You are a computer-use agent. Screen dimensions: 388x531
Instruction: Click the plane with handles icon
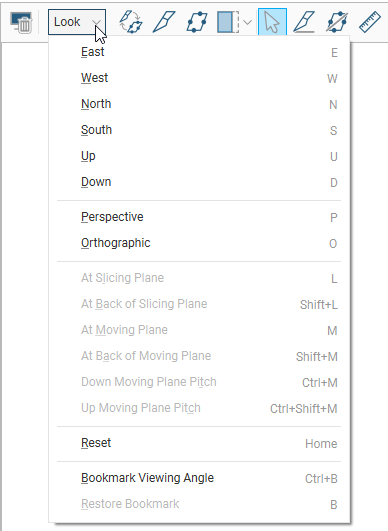(197, 22)
